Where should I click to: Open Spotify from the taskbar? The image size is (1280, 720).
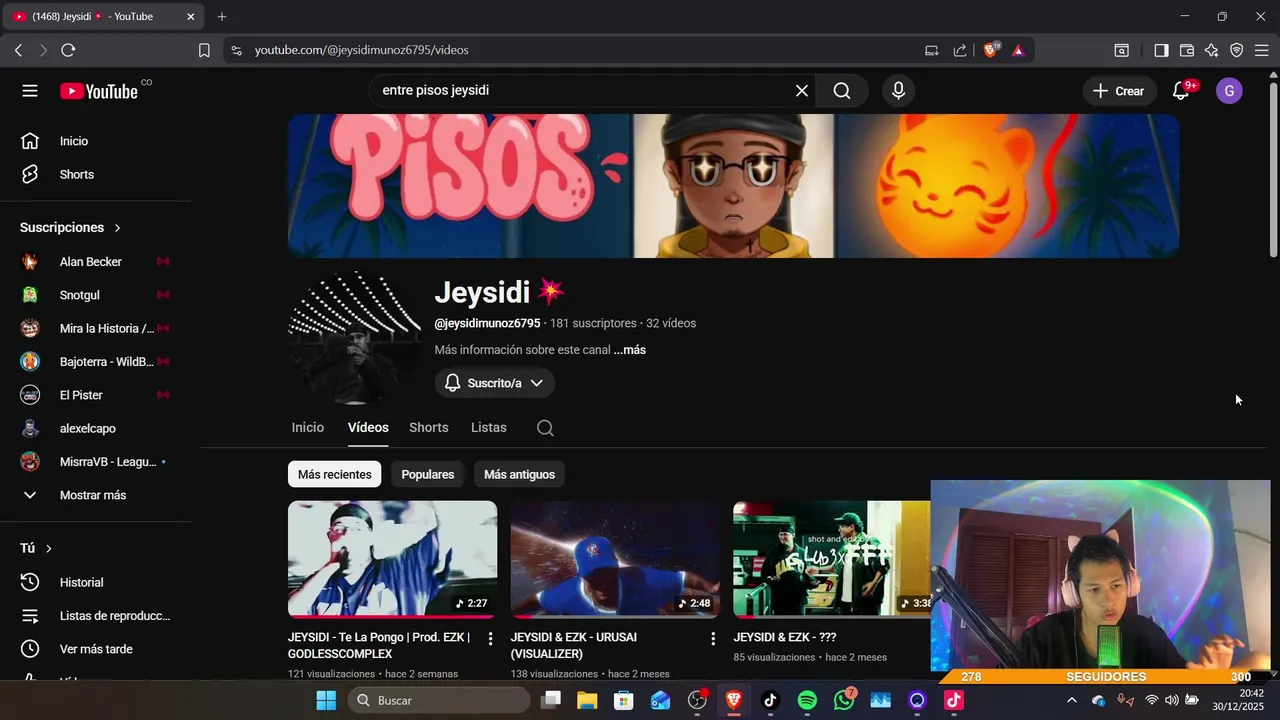(807, 700)
